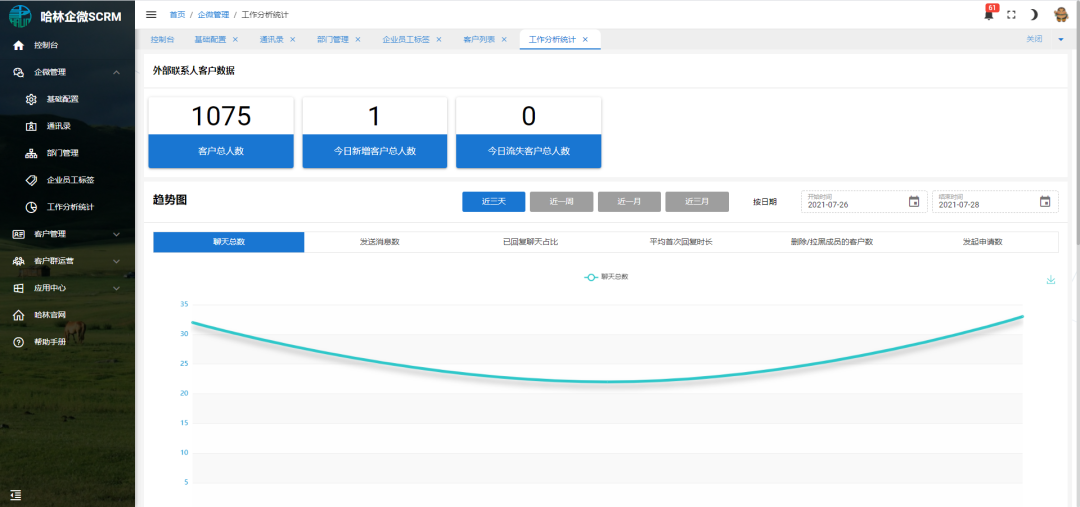The width and height of the screenshot is (1080, 507).
Task: Open 通讯录 in the sidebar
Action: (x=58, y=127)
